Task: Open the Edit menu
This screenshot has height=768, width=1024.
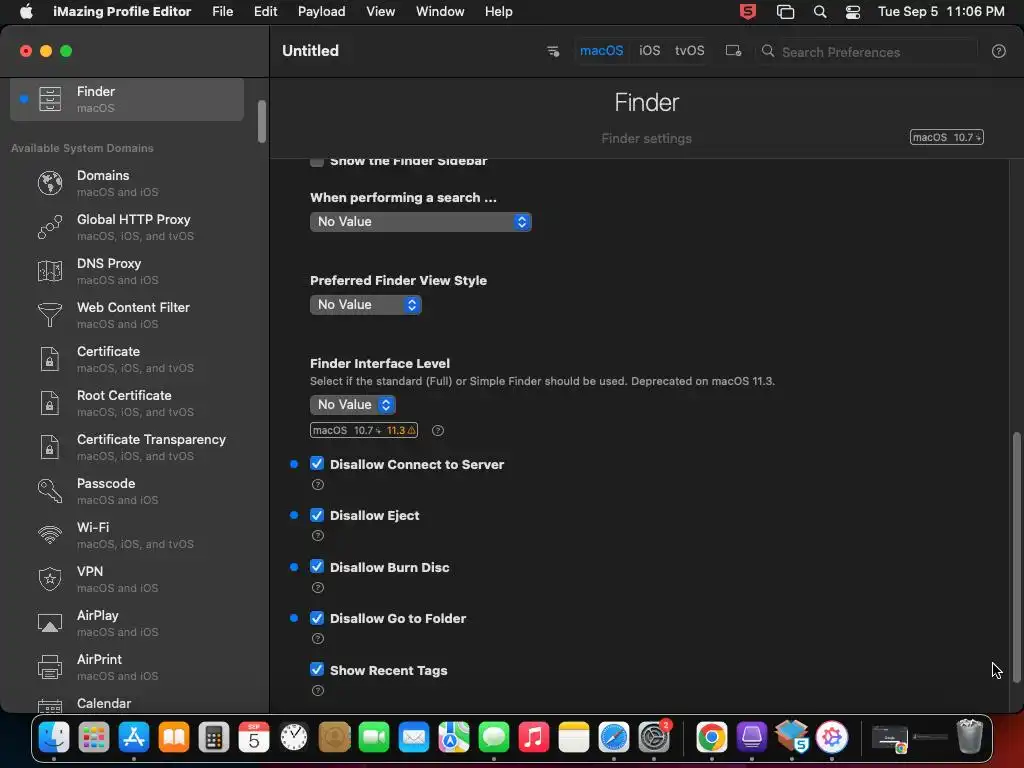Action: 265,12
